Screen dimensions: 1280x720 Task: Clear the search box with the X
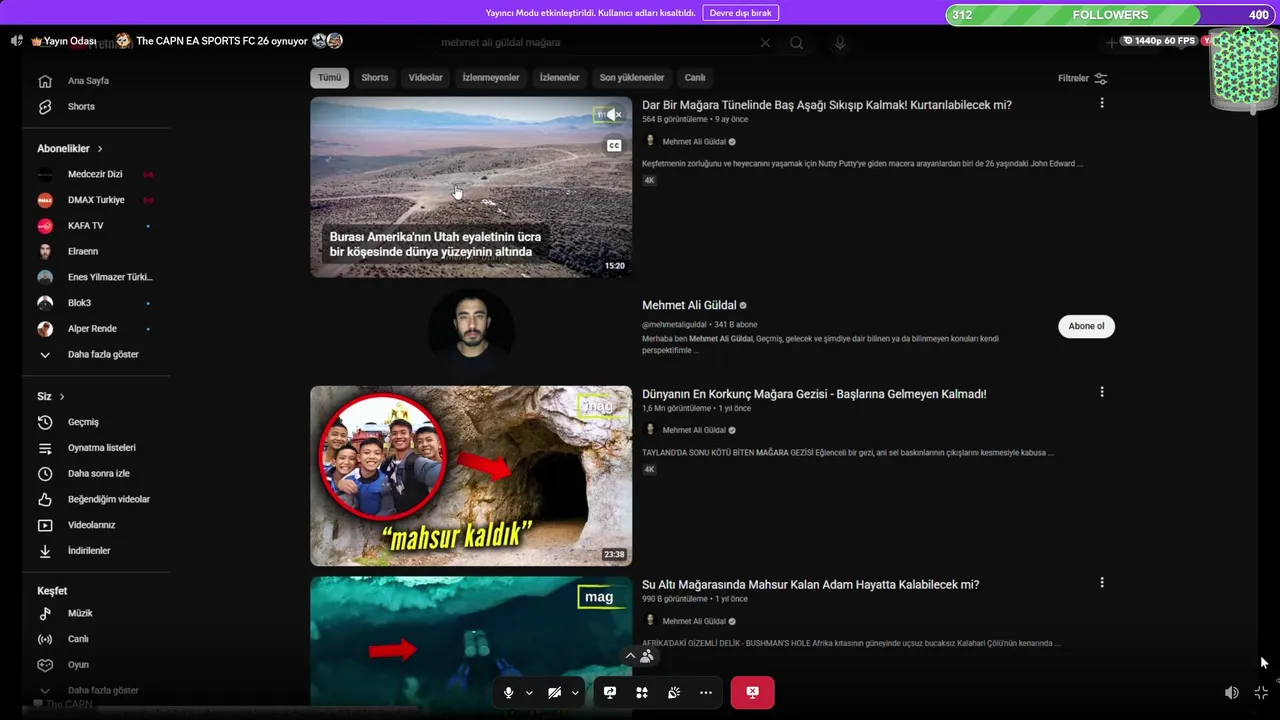pos(765,43)
